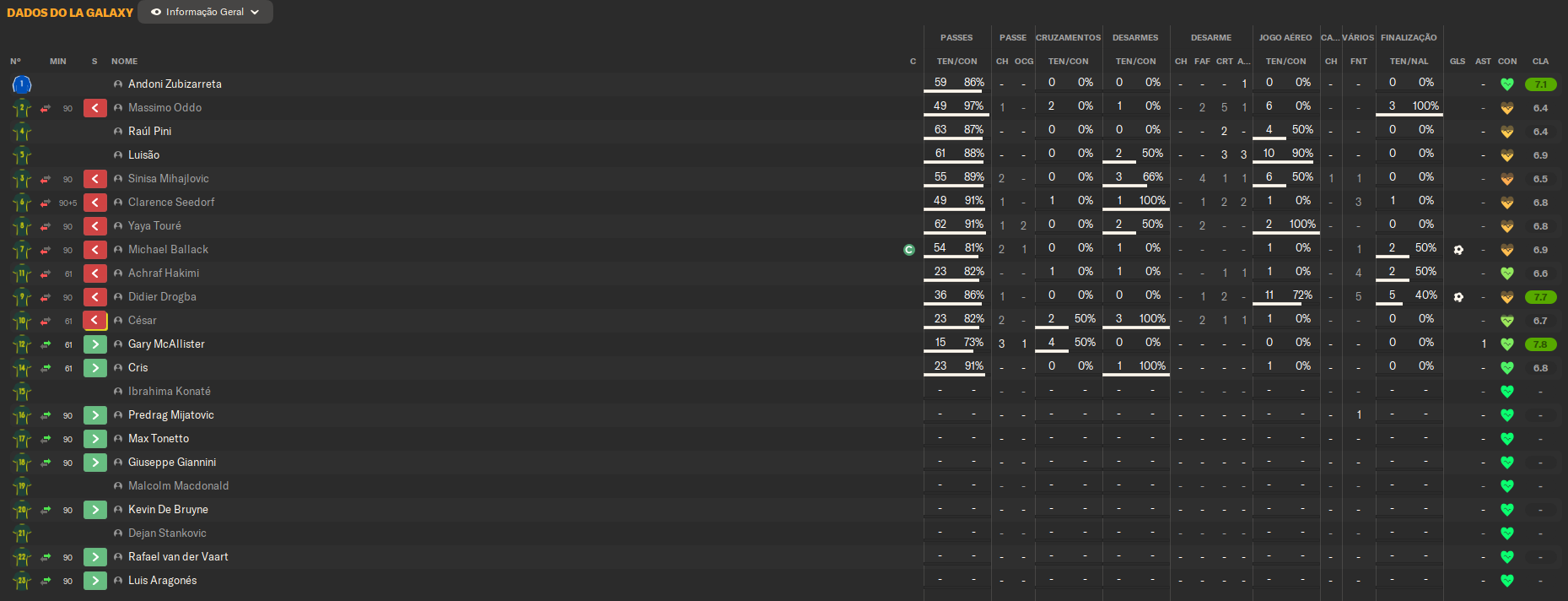Viewport: 1568px width, 601px height.
Task: Click the red substituted-off arrow for Sinisa Mihajlovic
Action: tap(95, 179)
